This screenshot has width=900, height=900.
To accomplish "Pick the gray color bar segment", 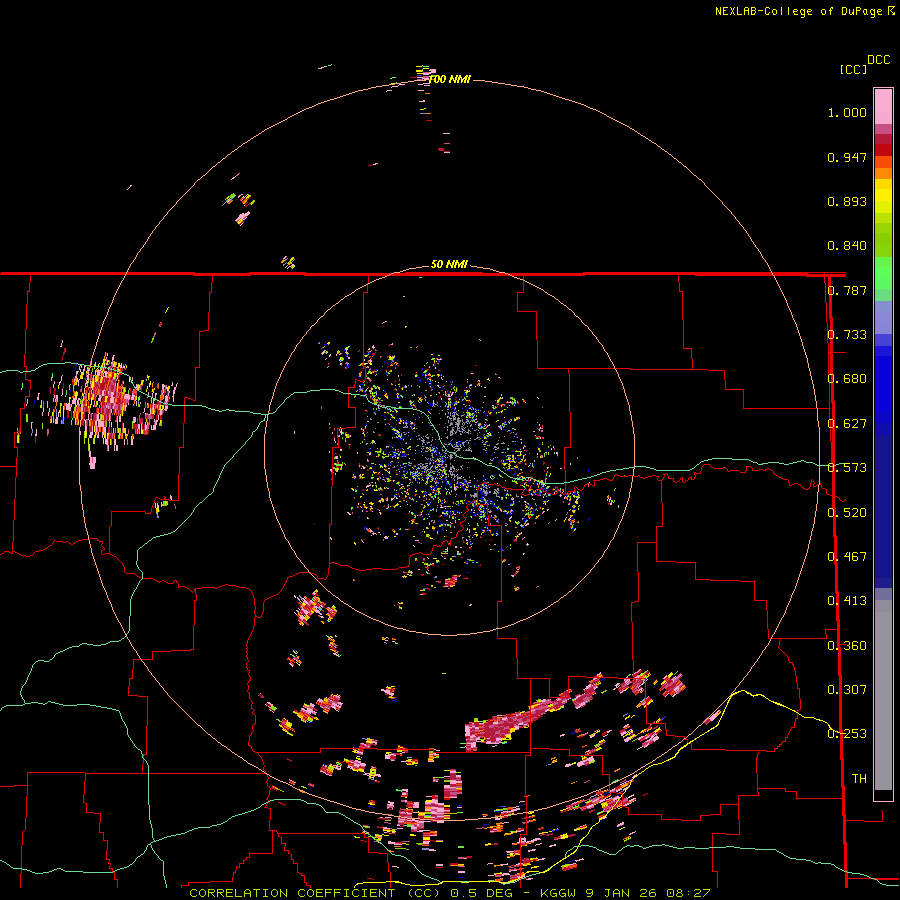I will (883, 695).
